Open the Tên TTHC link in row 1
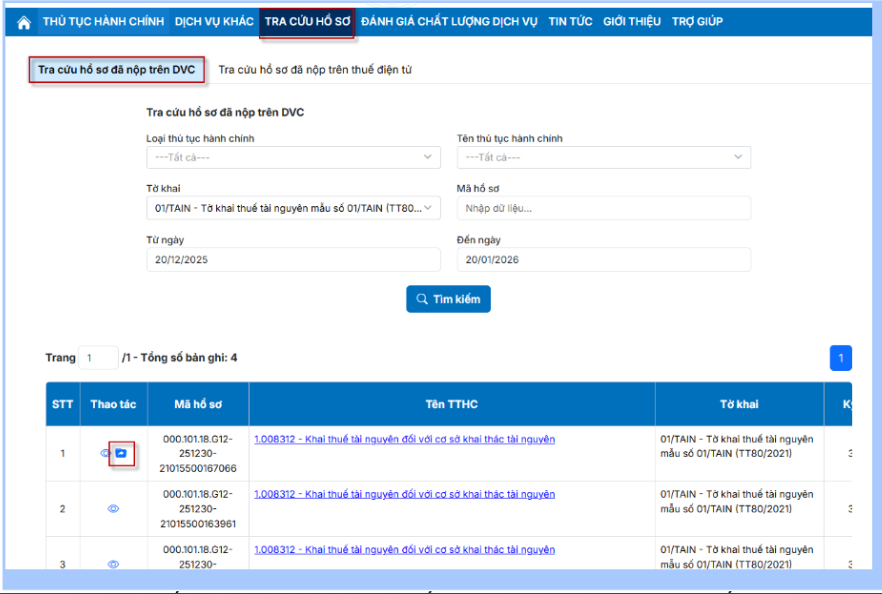882x594 pixels. pos(404,439)
